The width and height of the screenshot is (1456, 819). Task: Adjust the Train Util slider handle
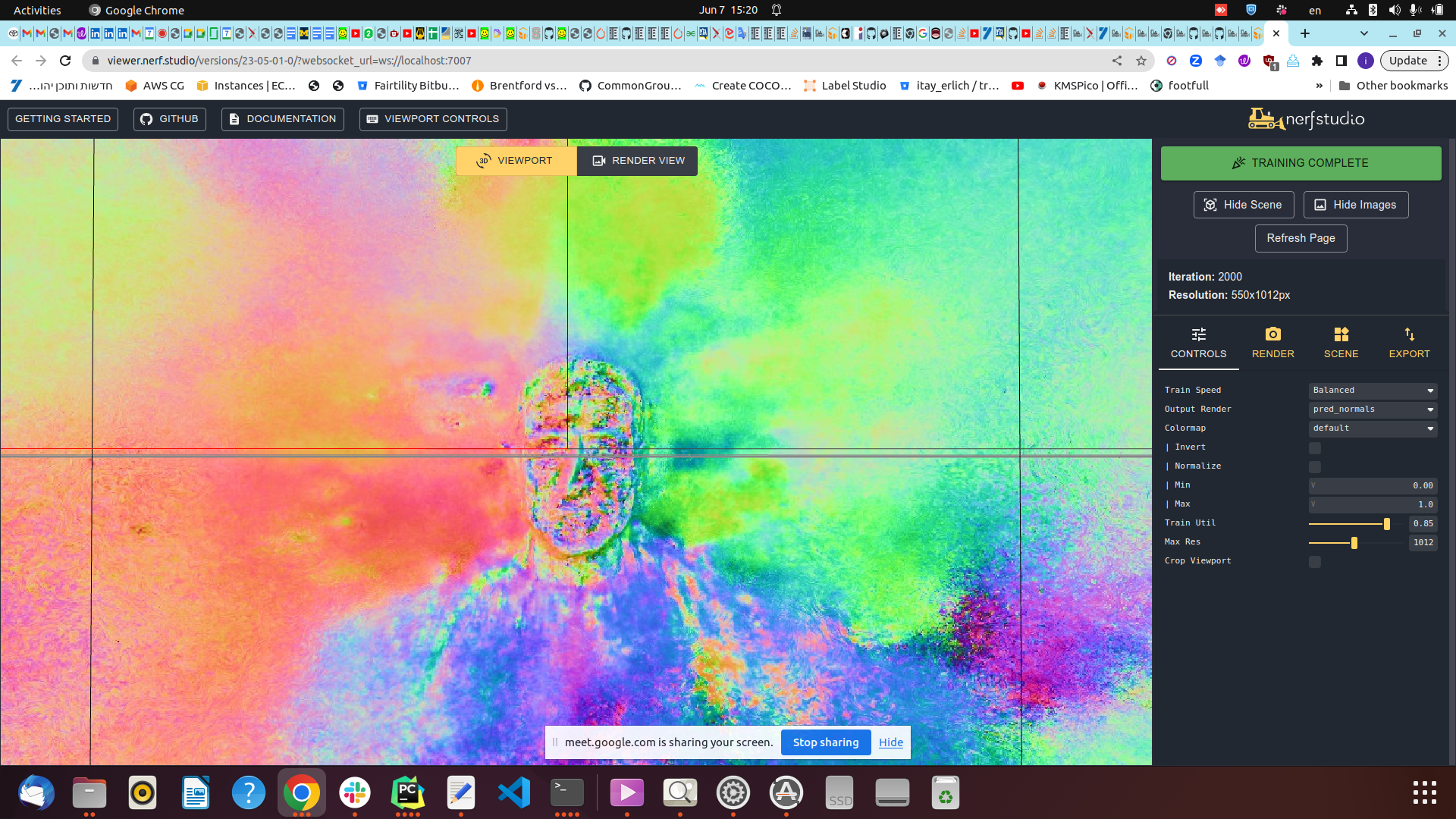click(1387, 524)
